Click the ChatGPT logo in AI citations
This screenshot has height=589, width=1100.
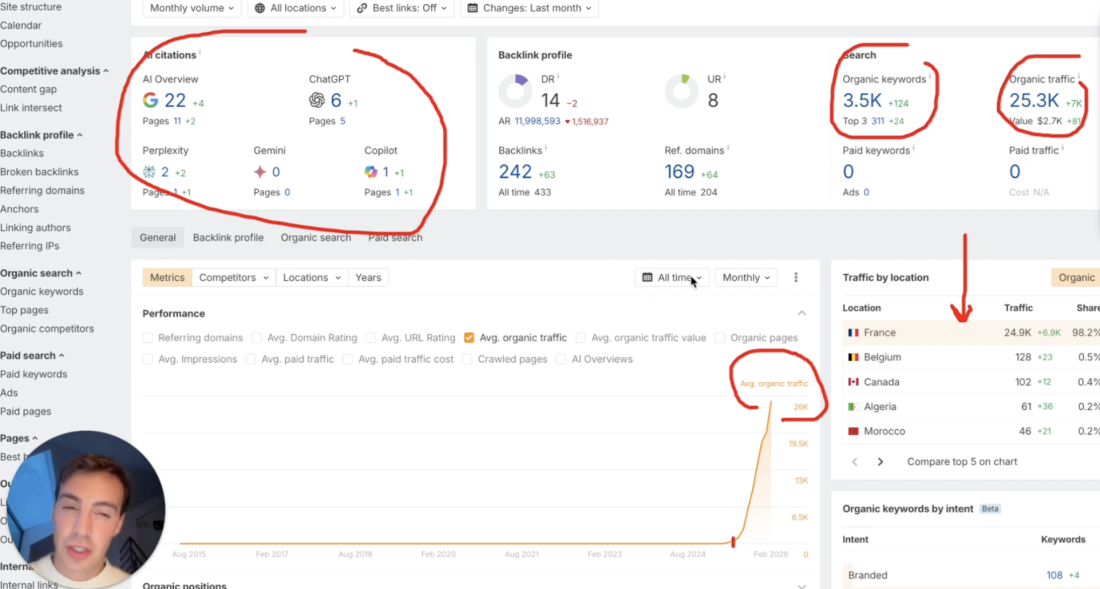point(316,100)
